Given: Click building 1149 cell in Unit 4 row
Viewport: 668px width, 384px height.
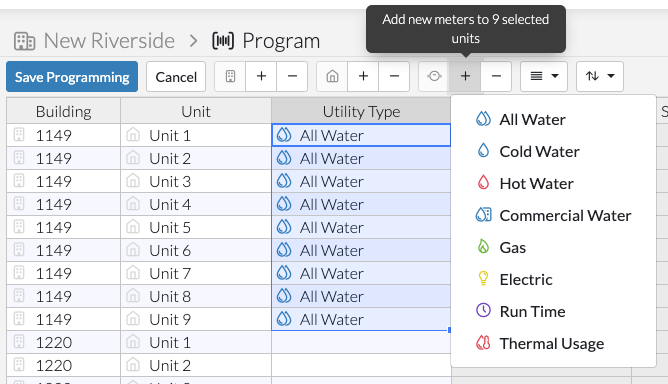Looking at the screenshot, I should pos(63,204).
